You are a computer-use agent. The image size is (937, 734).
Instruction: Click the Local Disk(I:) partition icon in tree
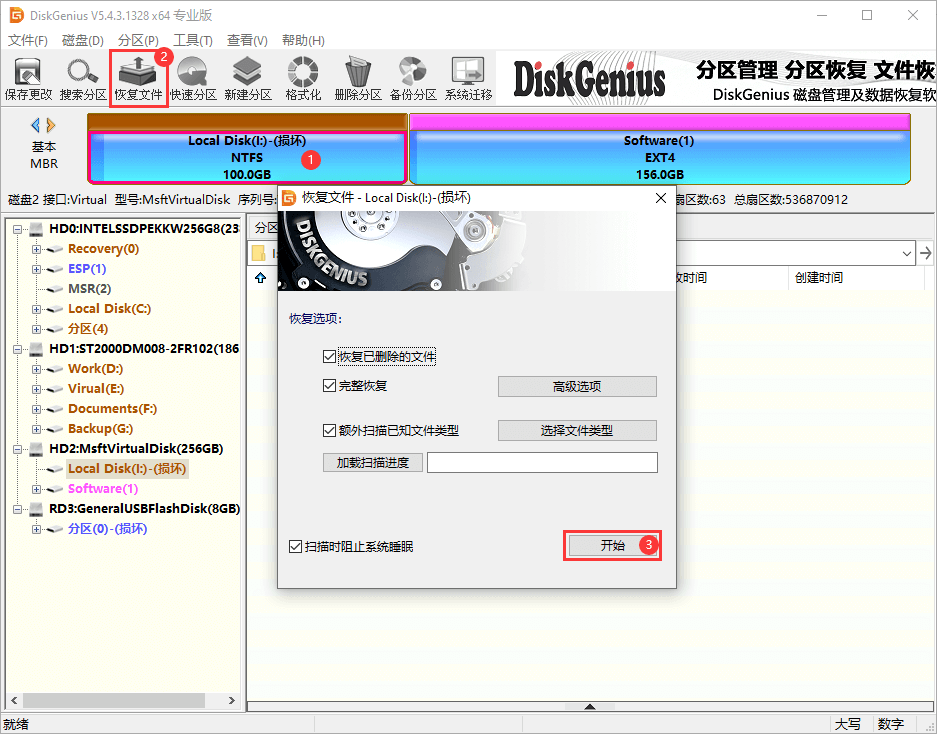[55, 469]
